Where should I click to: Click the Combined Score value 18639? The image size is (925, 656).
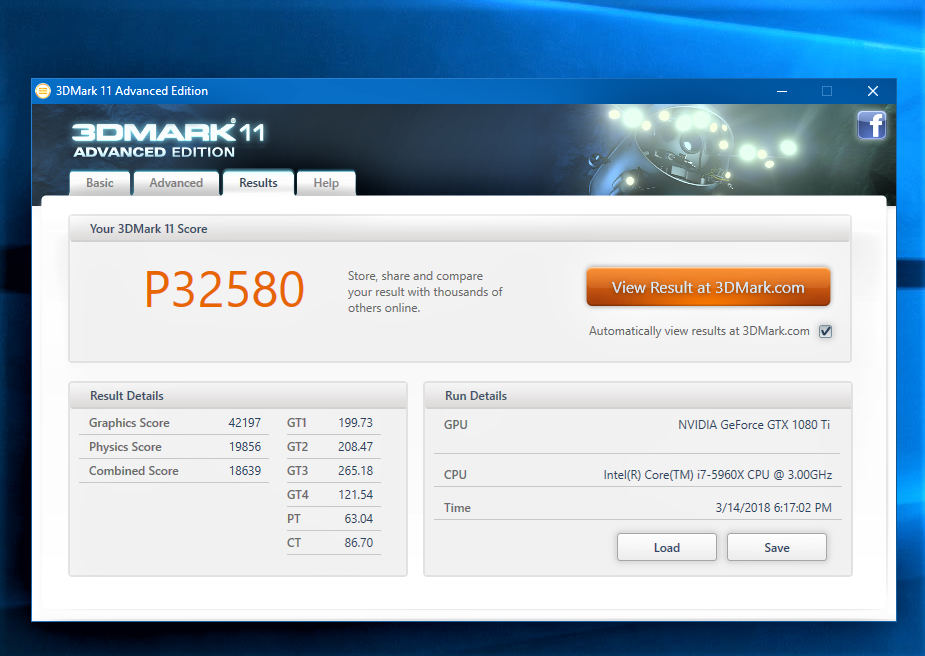(245, 471)
